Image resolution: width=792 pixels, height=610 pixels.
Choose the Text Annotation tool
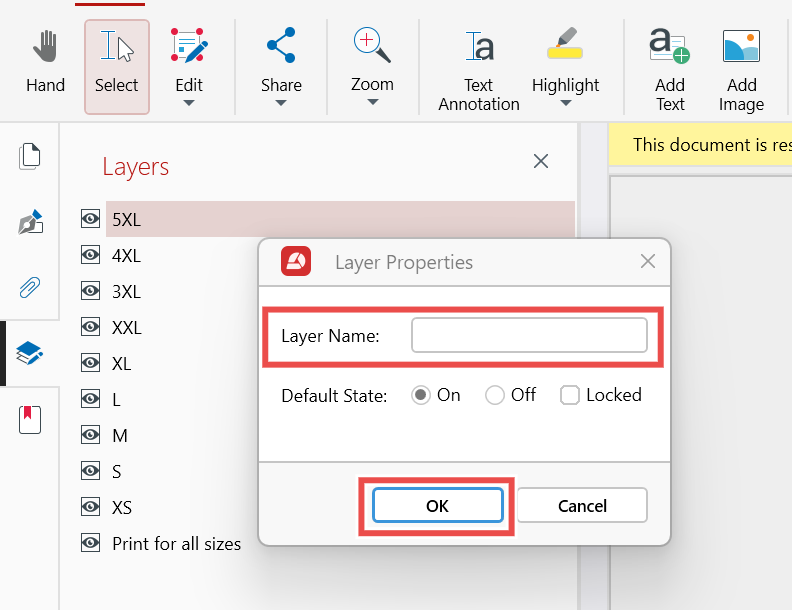479,68
